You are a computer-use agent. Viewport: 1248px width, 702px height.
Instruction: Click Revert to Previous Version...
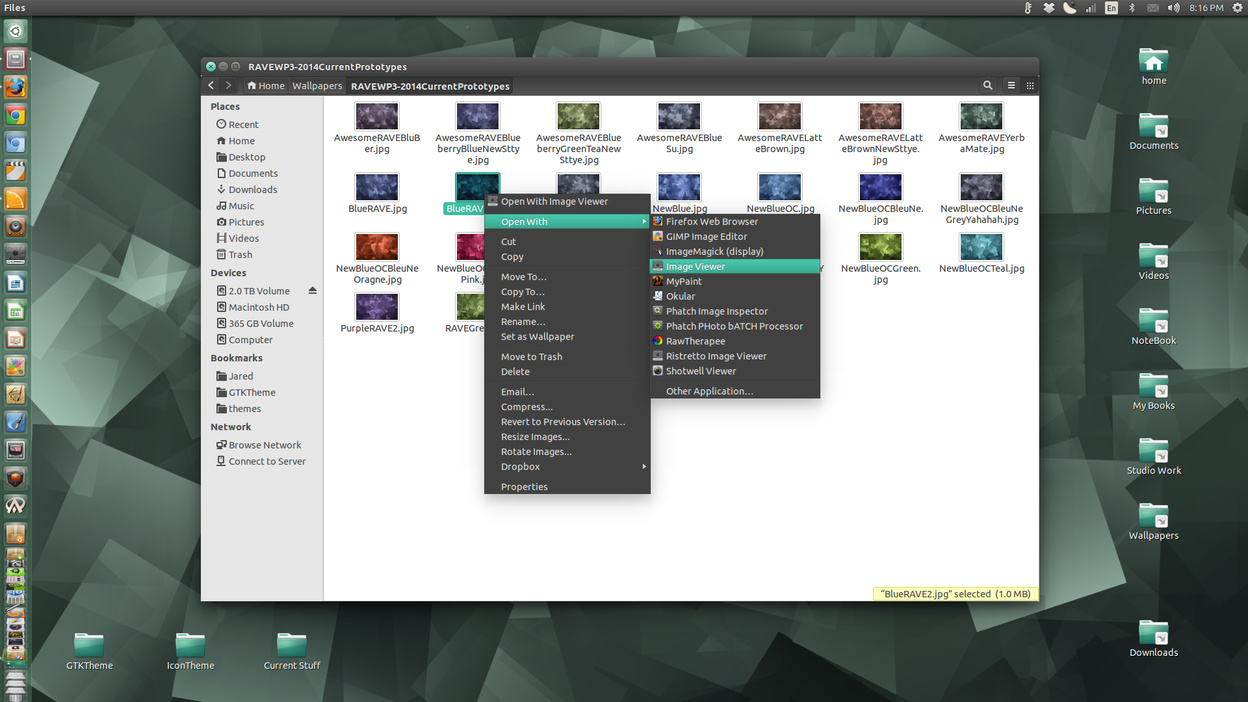click(567, 422)
